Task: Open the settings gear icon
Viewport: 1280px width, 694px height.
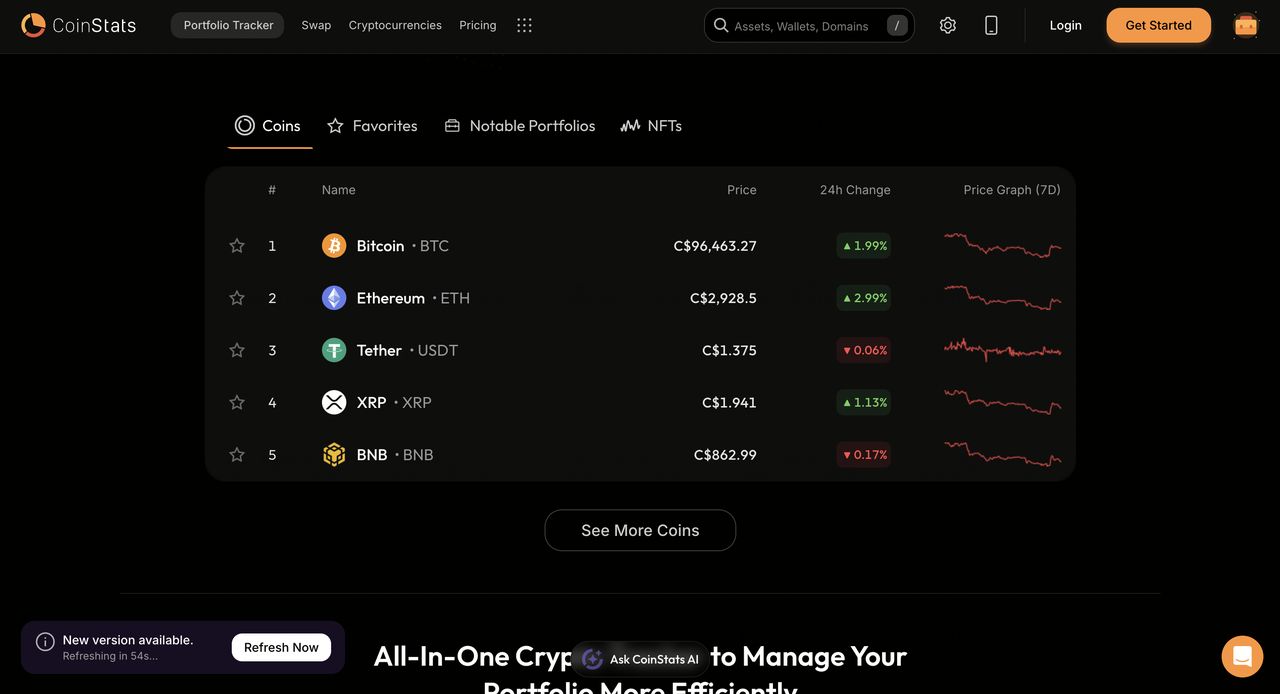Action: pos(948,25)
